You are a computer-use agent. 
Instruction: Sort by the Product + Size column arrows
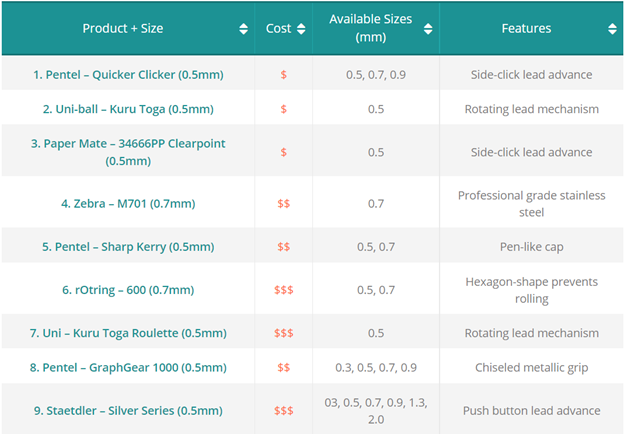244,29
